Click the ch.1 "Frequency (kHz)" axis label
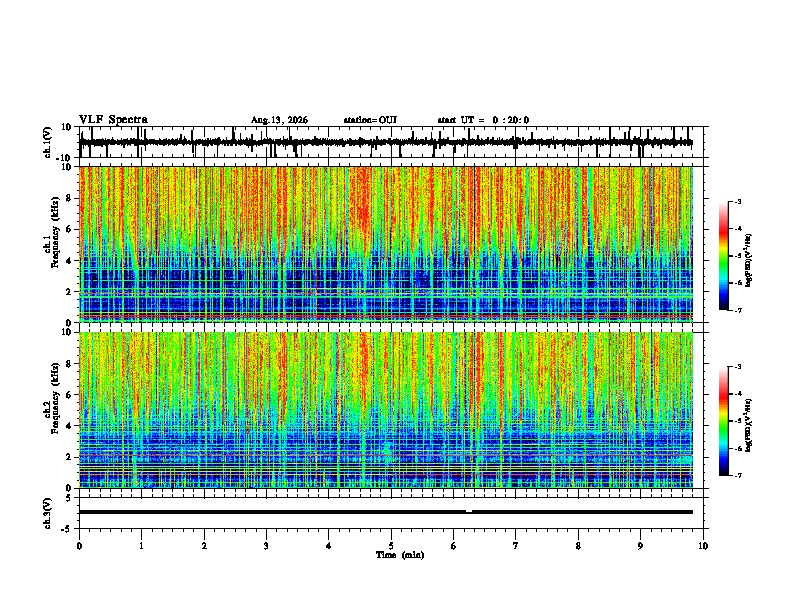Viewport: 792px width, 612px height. [x=55, y=233]
